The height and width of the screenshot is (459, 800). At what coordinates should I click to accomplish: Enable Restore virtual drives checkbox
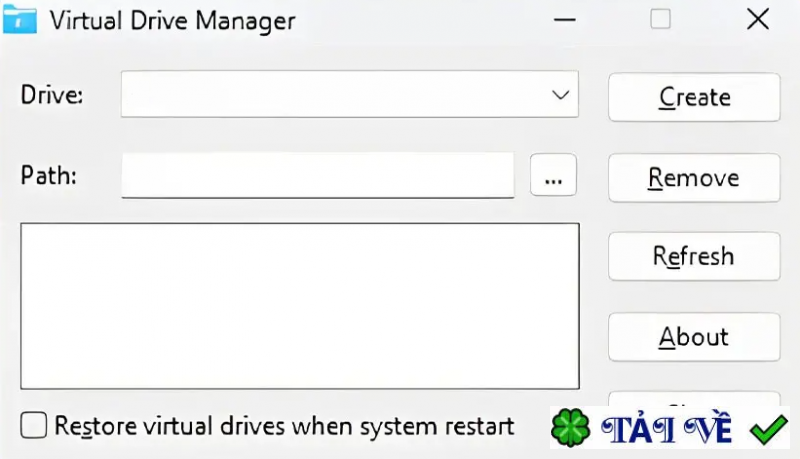click(x=34, y=426)
